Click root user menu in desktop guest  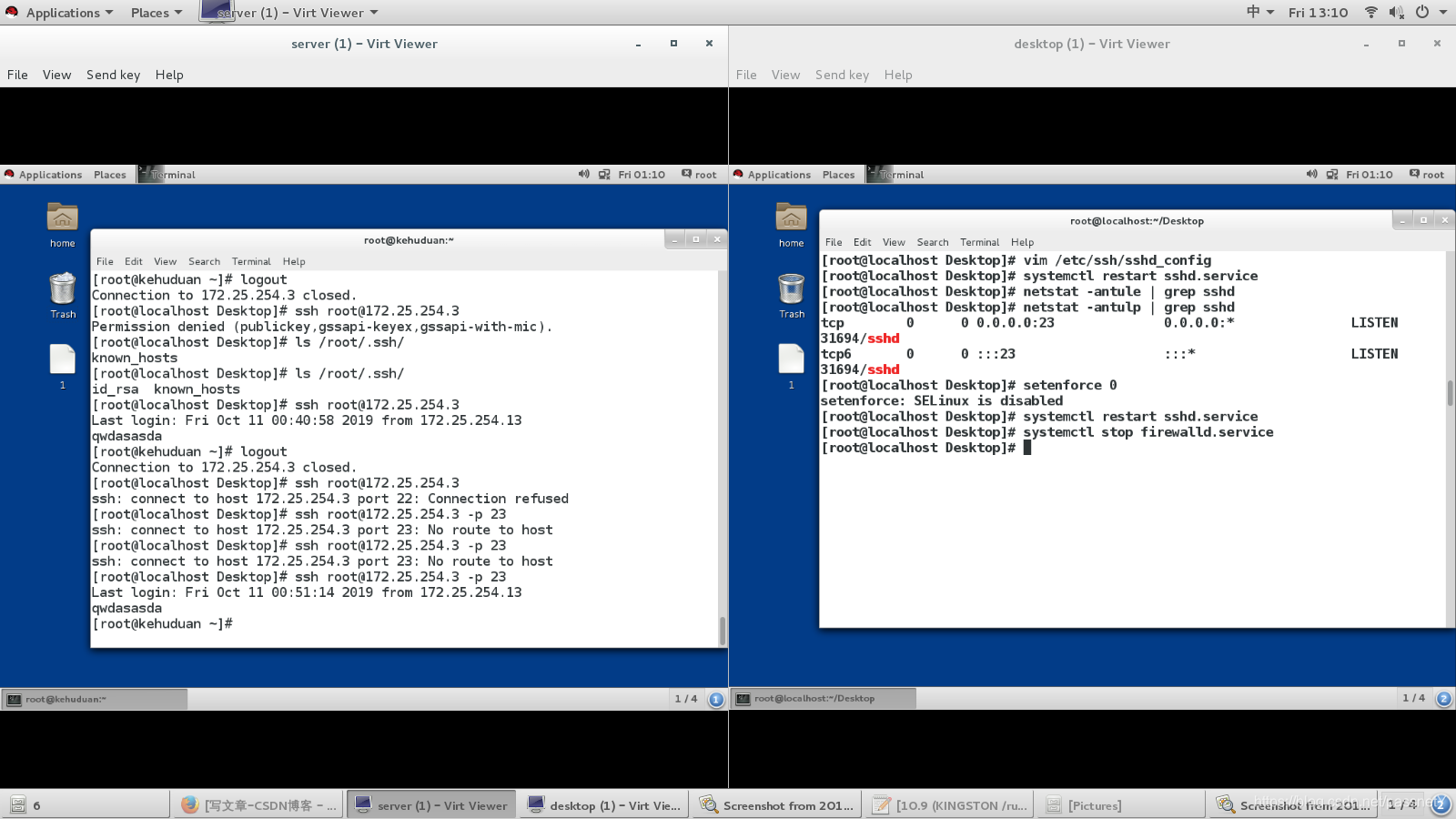pyautogui.click(x=1427, y=174)
